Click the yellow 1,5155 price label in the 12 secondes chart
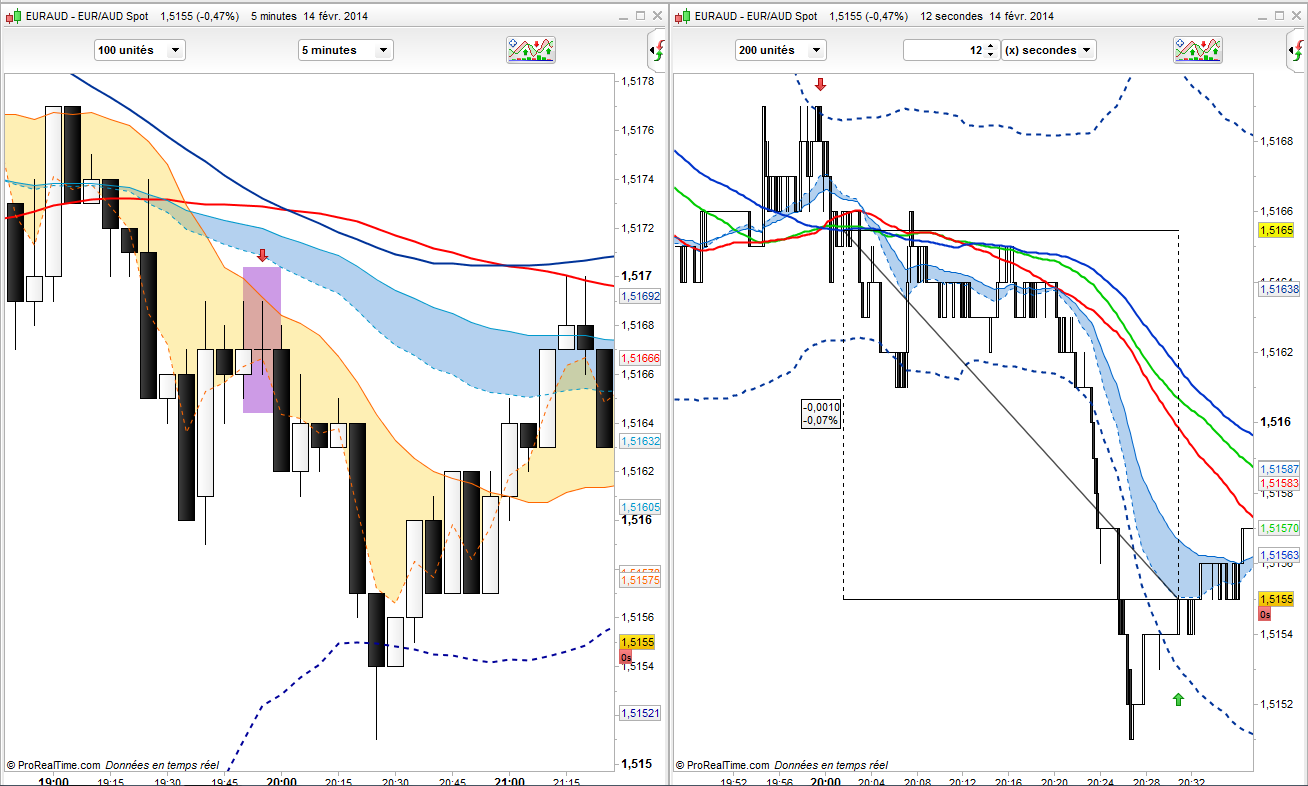The image size is (1308, 786). coord(1278,599)
